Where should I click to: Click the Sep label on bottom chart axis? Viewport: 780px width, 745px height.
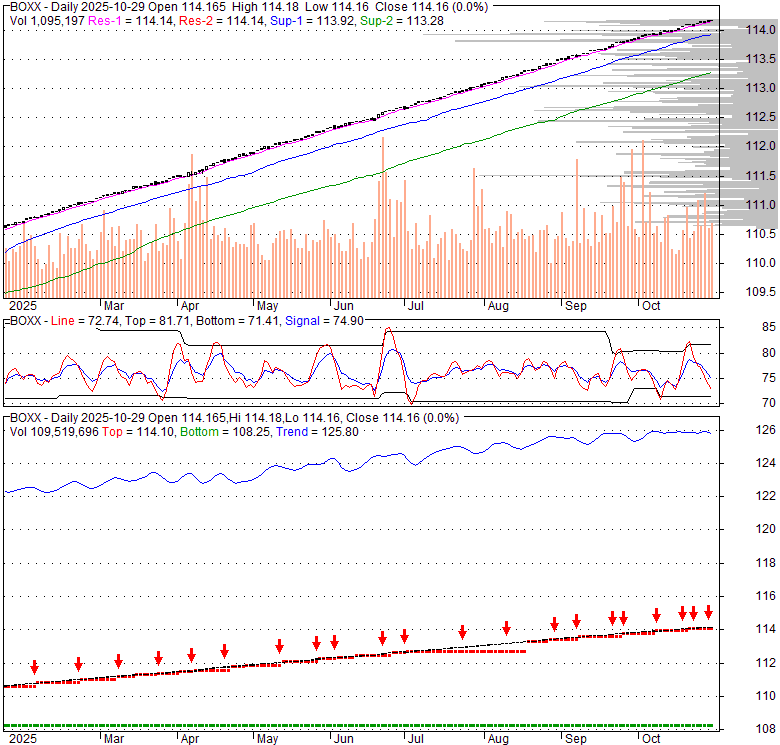(575, 739)
